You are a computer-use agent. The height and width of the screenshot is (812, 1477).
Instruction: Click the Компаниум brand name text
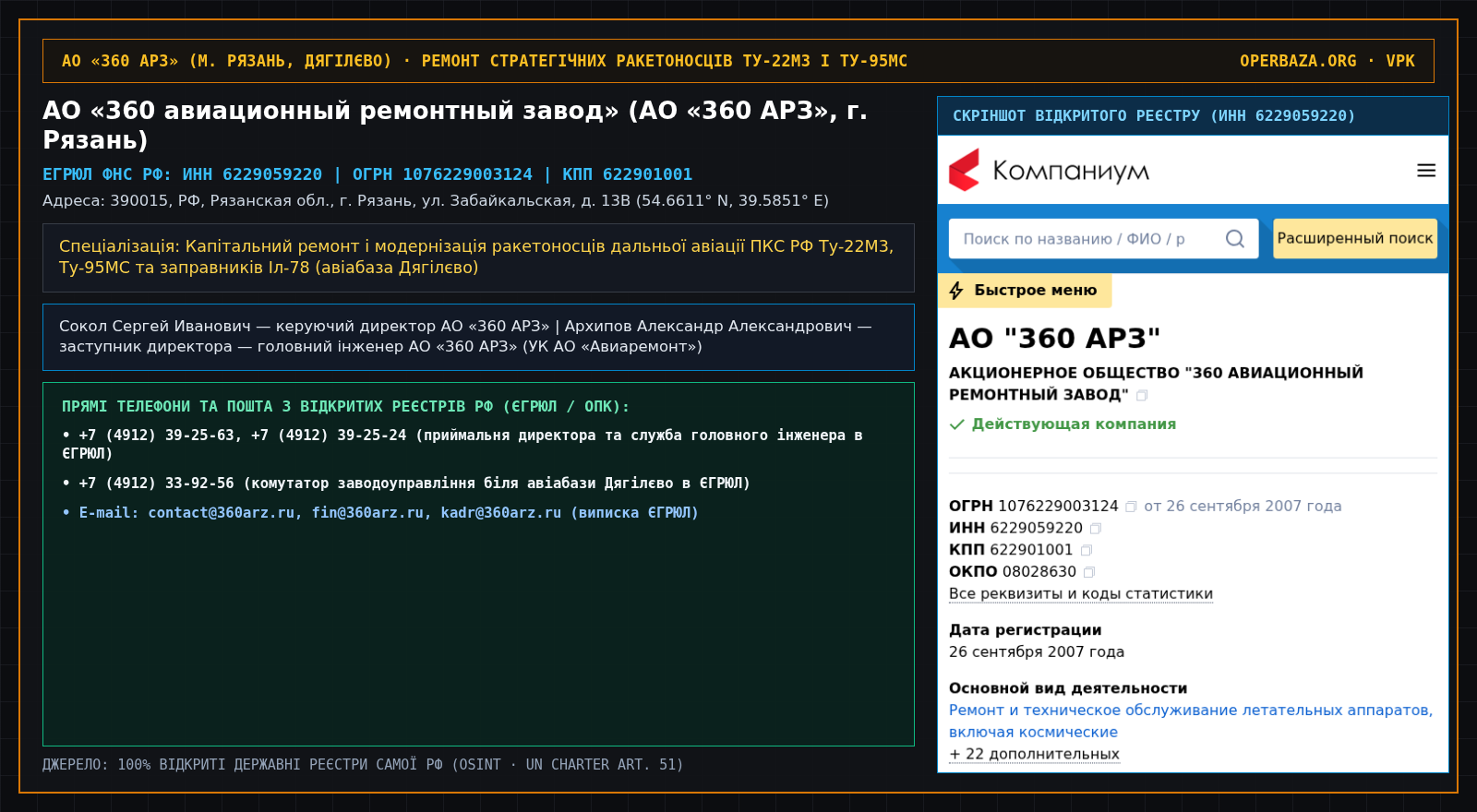point(1071,172)
